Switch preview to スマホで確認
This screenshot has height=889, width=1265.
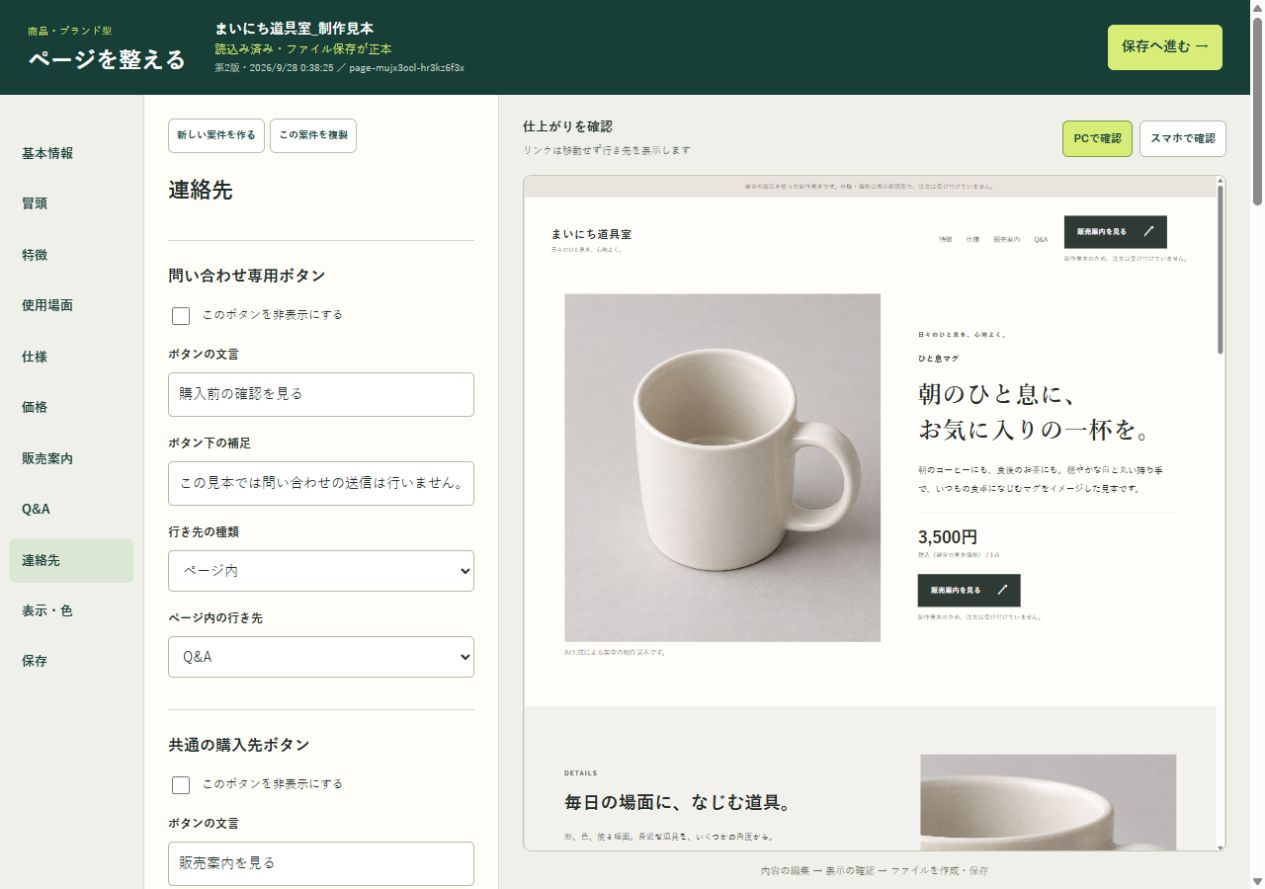(1183, 139)
